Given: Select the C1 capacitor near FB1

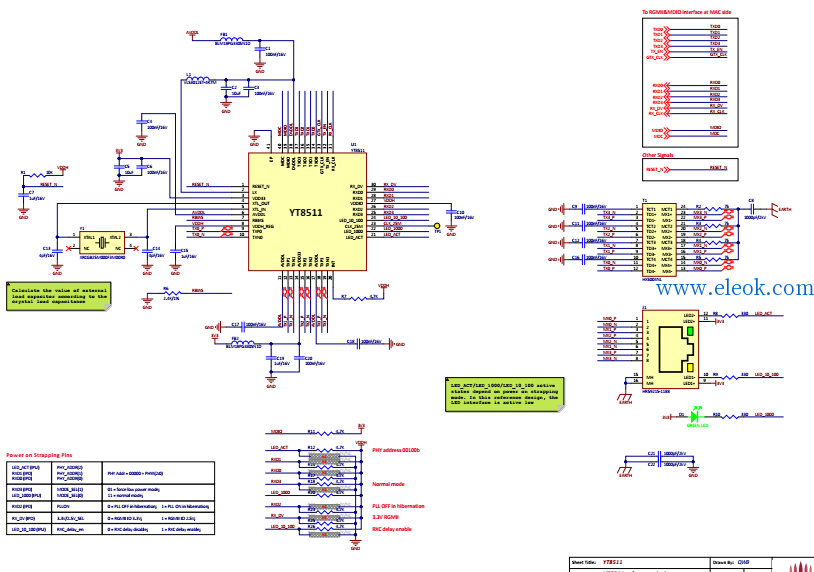Looking at the screenshot, I should [260, 48].
